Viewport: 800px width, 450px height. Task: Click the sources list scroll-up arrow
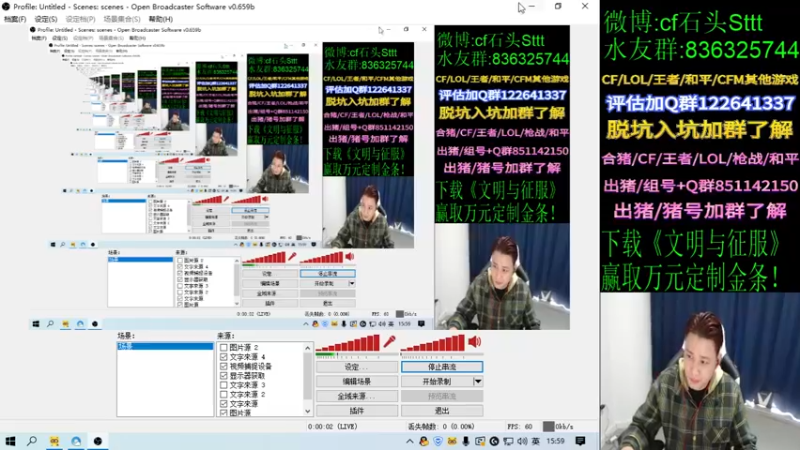pos(308,348)
